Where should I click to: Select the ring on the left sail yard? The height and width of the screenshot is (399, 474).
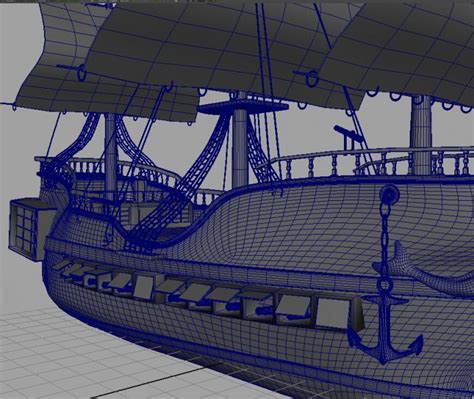(x=81, y=72)
